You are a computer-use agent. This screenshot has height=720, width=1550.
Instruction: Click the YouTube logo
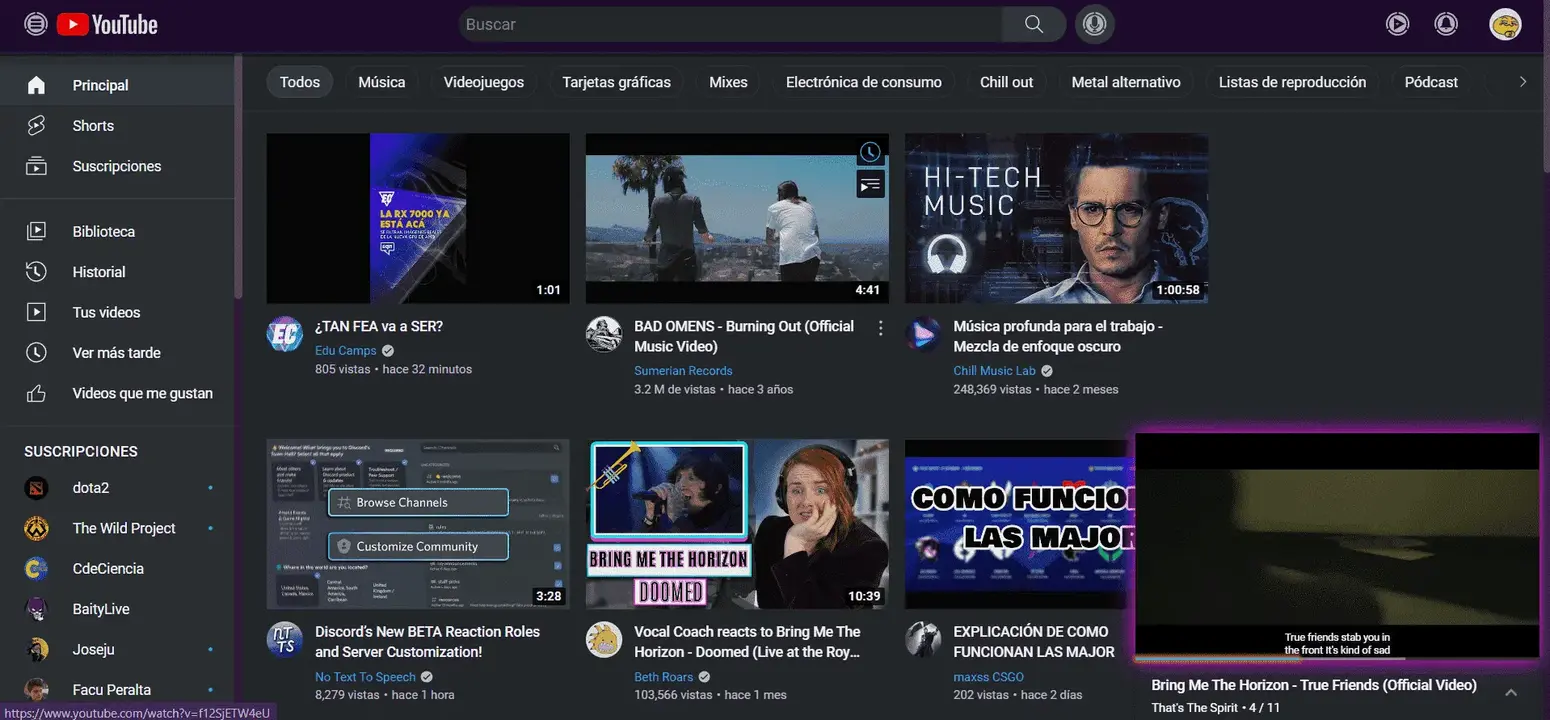click(107, 24)
